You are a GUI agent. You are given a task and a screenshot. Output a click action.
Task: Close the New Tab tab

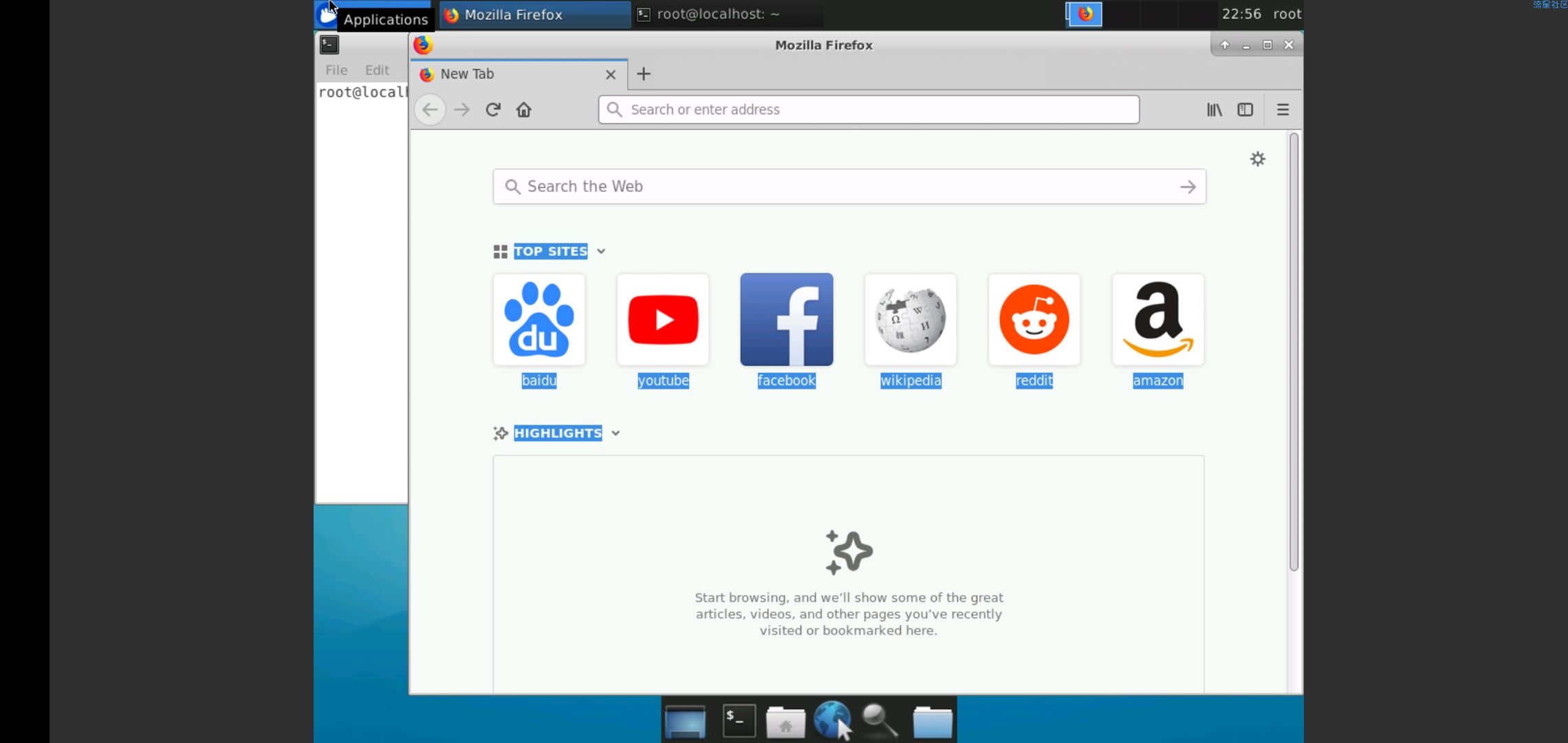tap(611, 74)
